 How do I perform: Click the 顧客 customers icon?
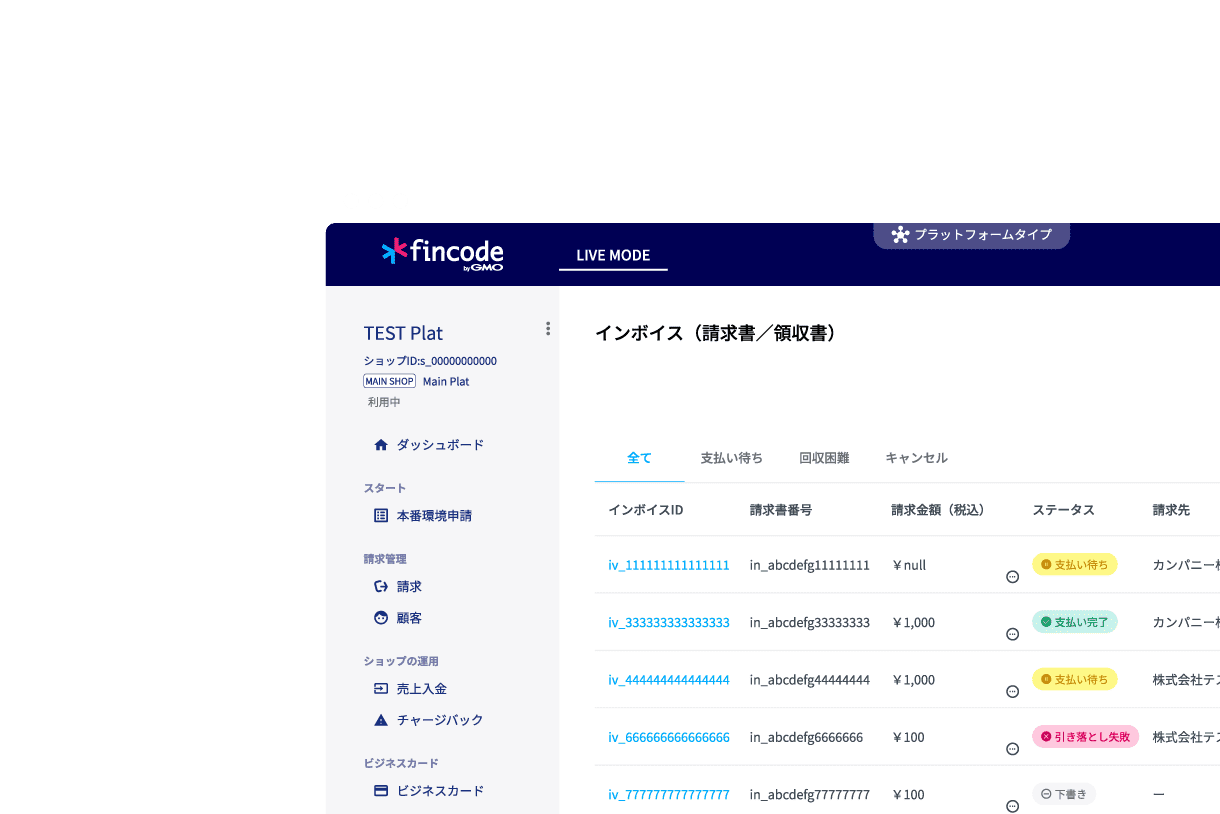(380, 617)
